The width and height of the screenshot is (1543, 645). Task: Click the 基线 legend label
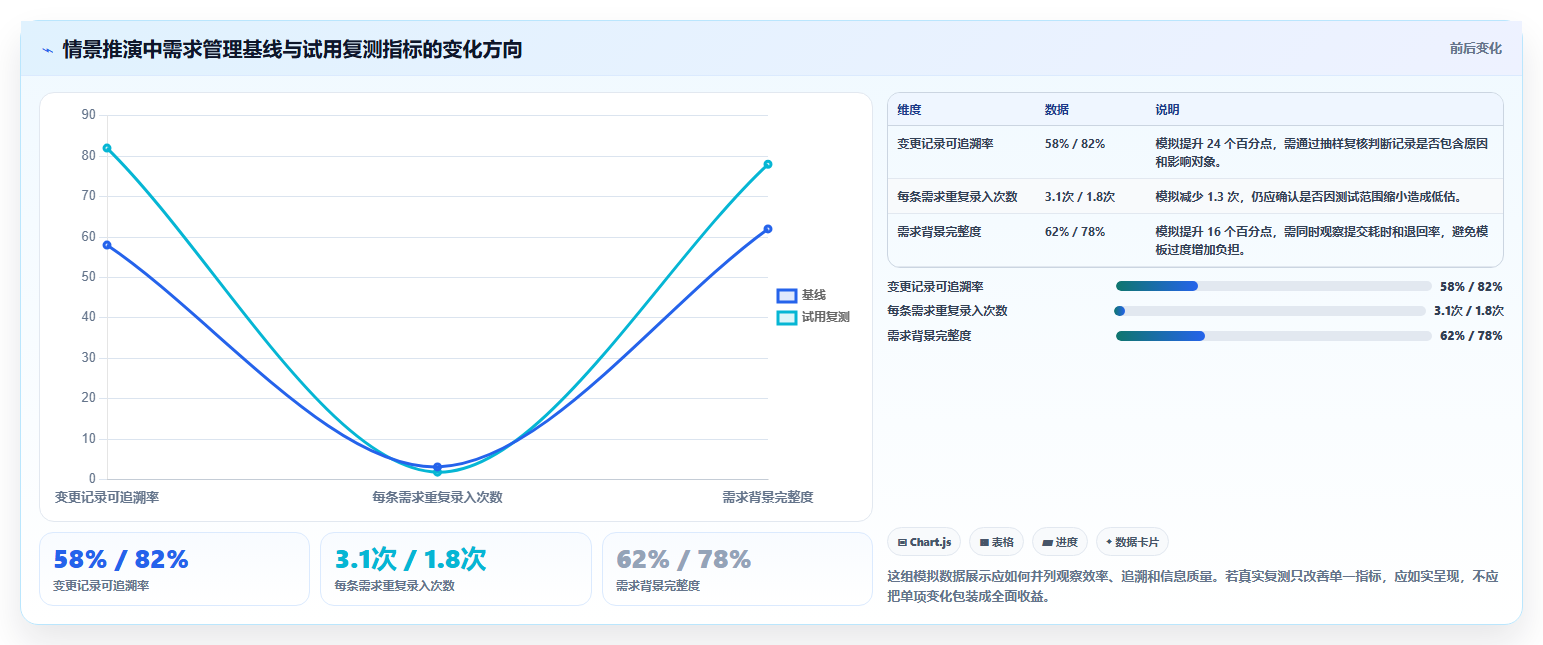tap(814, 296)
